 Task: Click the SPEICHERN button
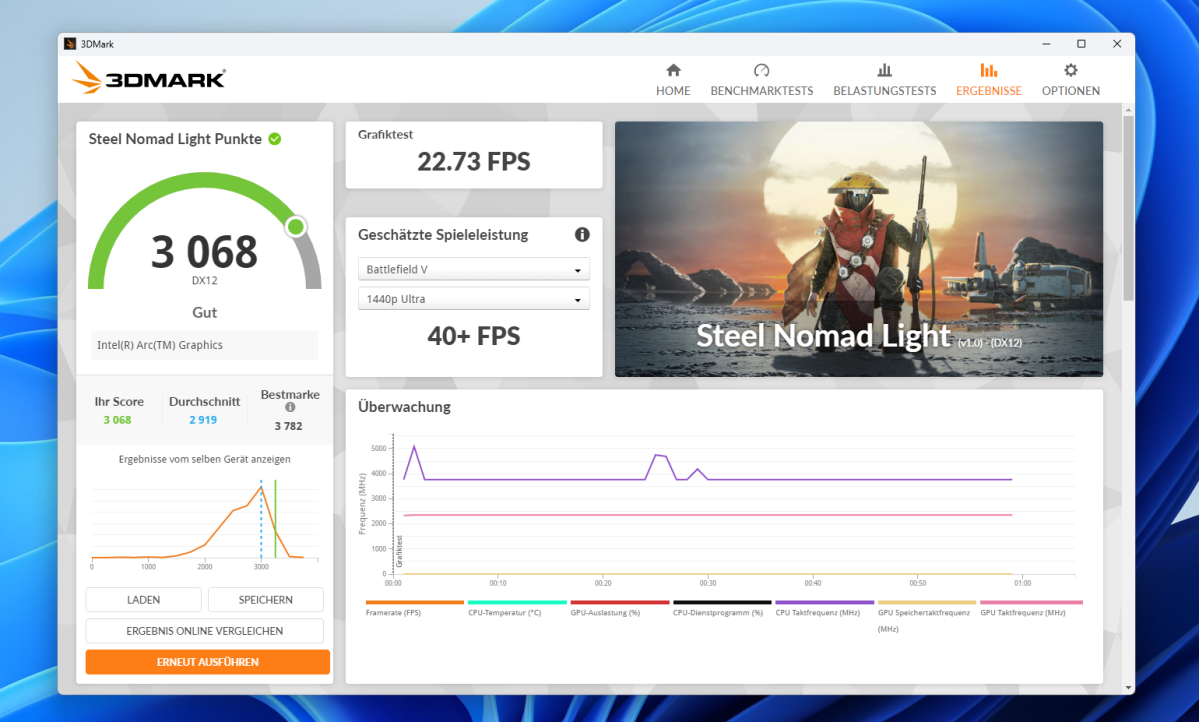click(265, 600)
